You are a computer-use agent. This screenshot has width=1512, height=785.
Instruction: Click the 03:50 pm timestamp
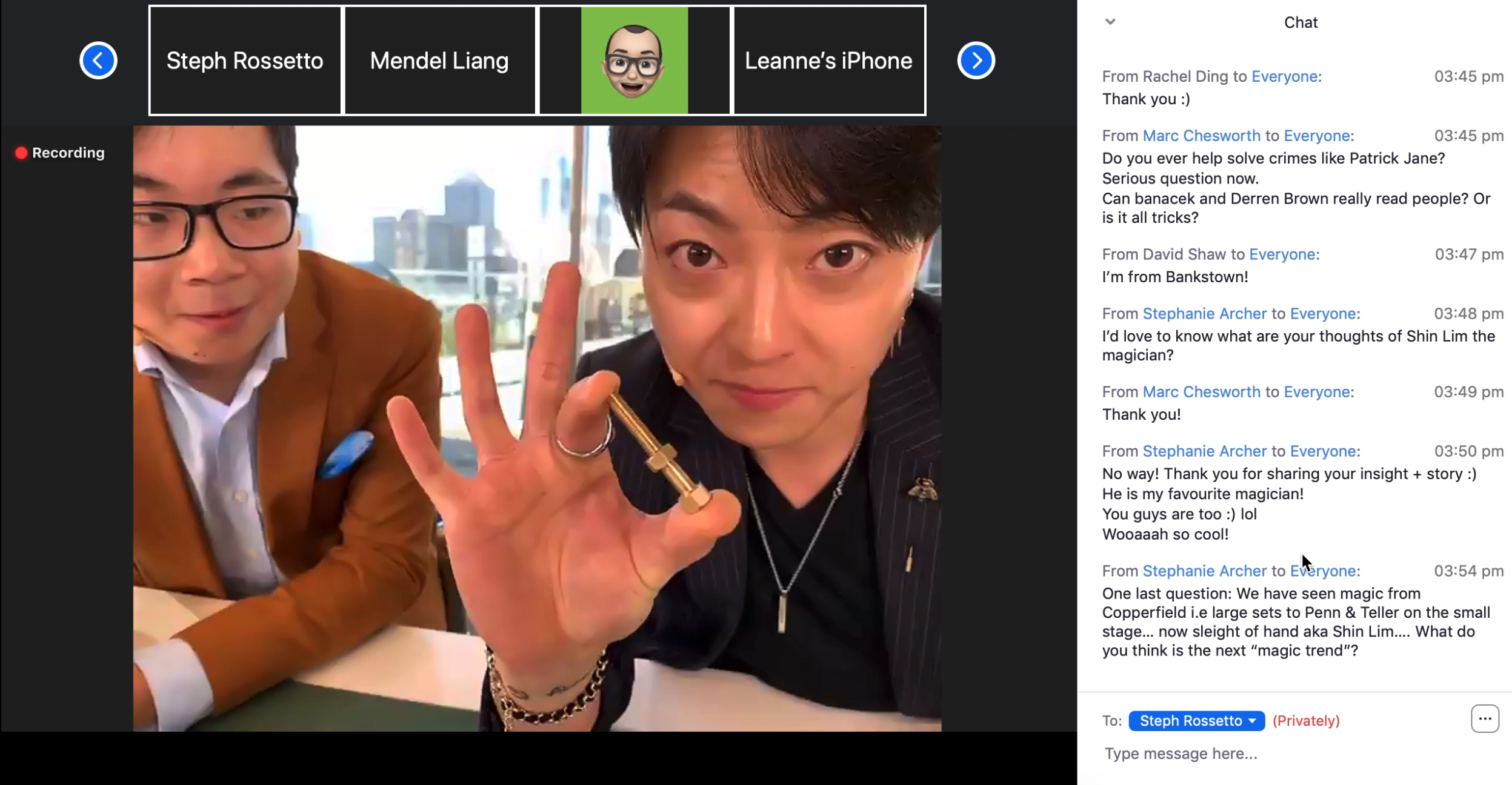click(1469, 451)
